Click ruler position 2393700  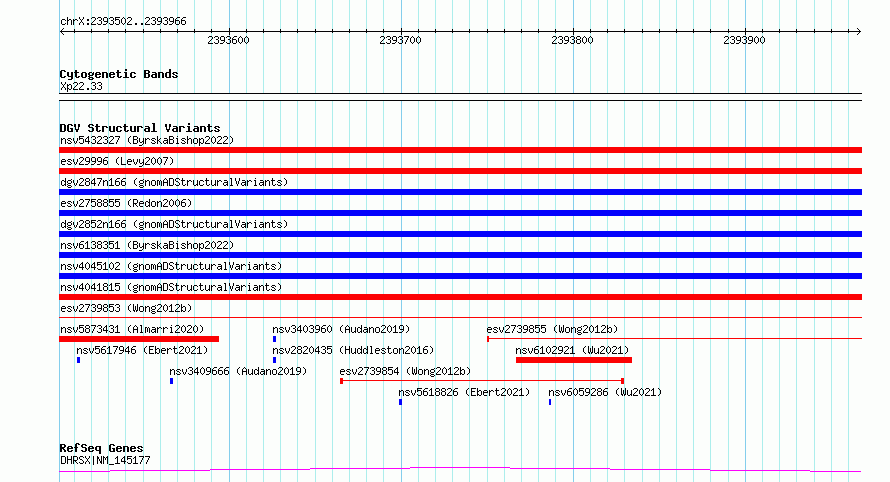(x=400, y=40)
